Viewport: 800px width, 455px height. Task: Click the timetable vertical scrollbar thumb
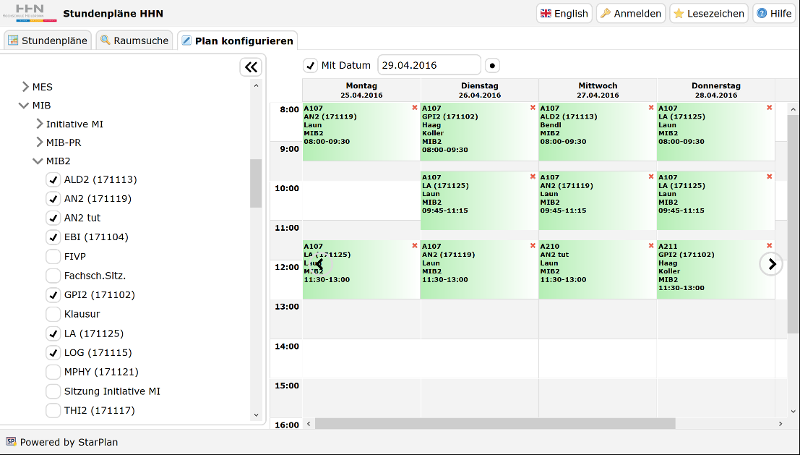click(792, 224)
